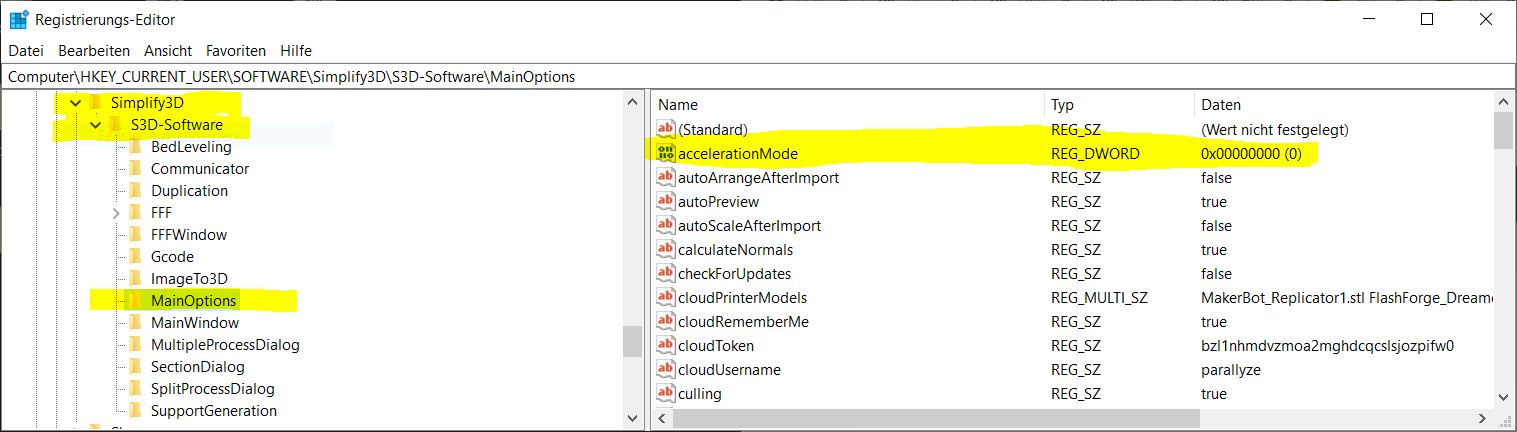Open the Datei menu
Viewport: 1517px width, 432px height.
click(x=26, y=50)
